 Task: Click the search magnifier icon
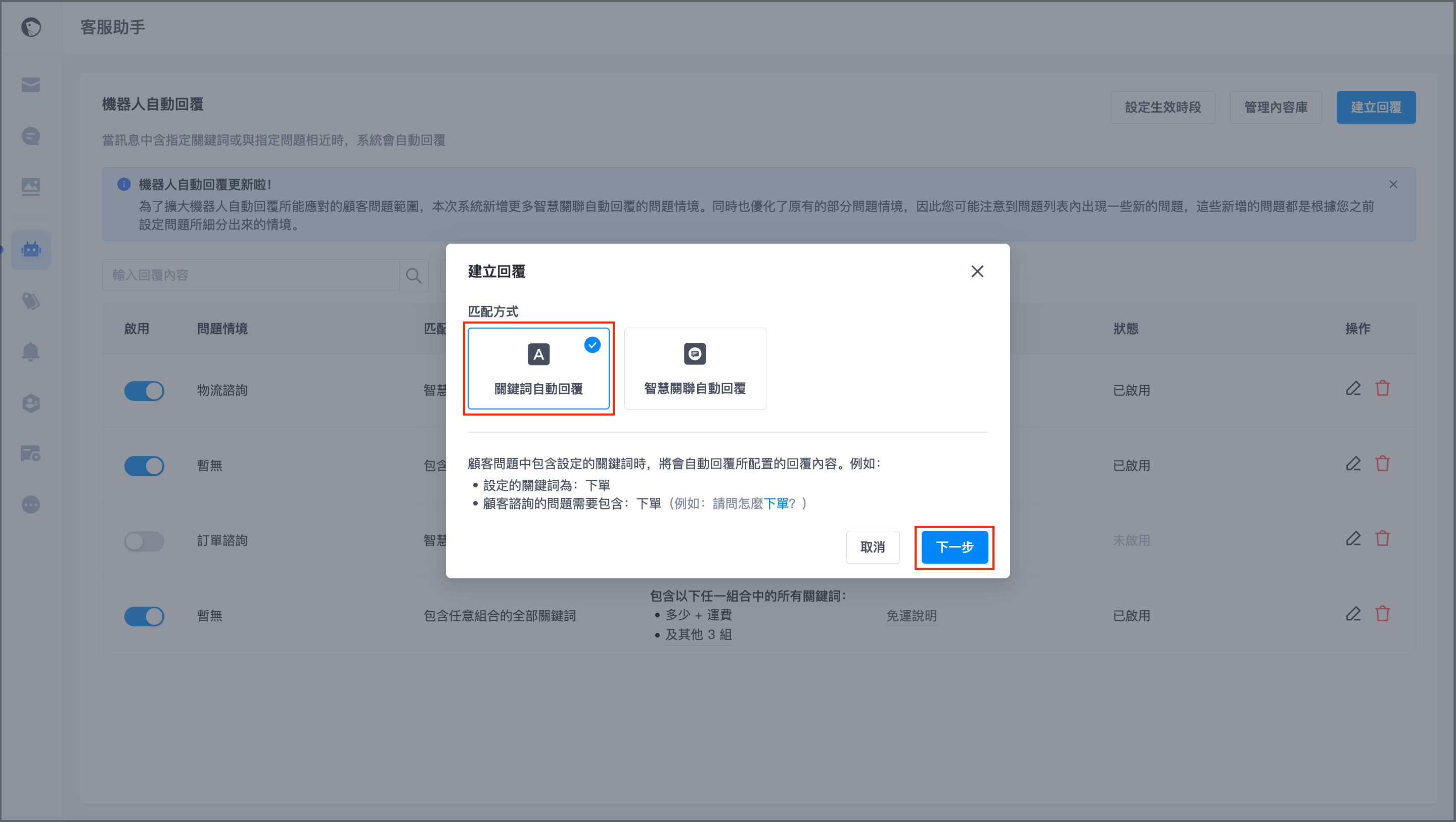414,276
